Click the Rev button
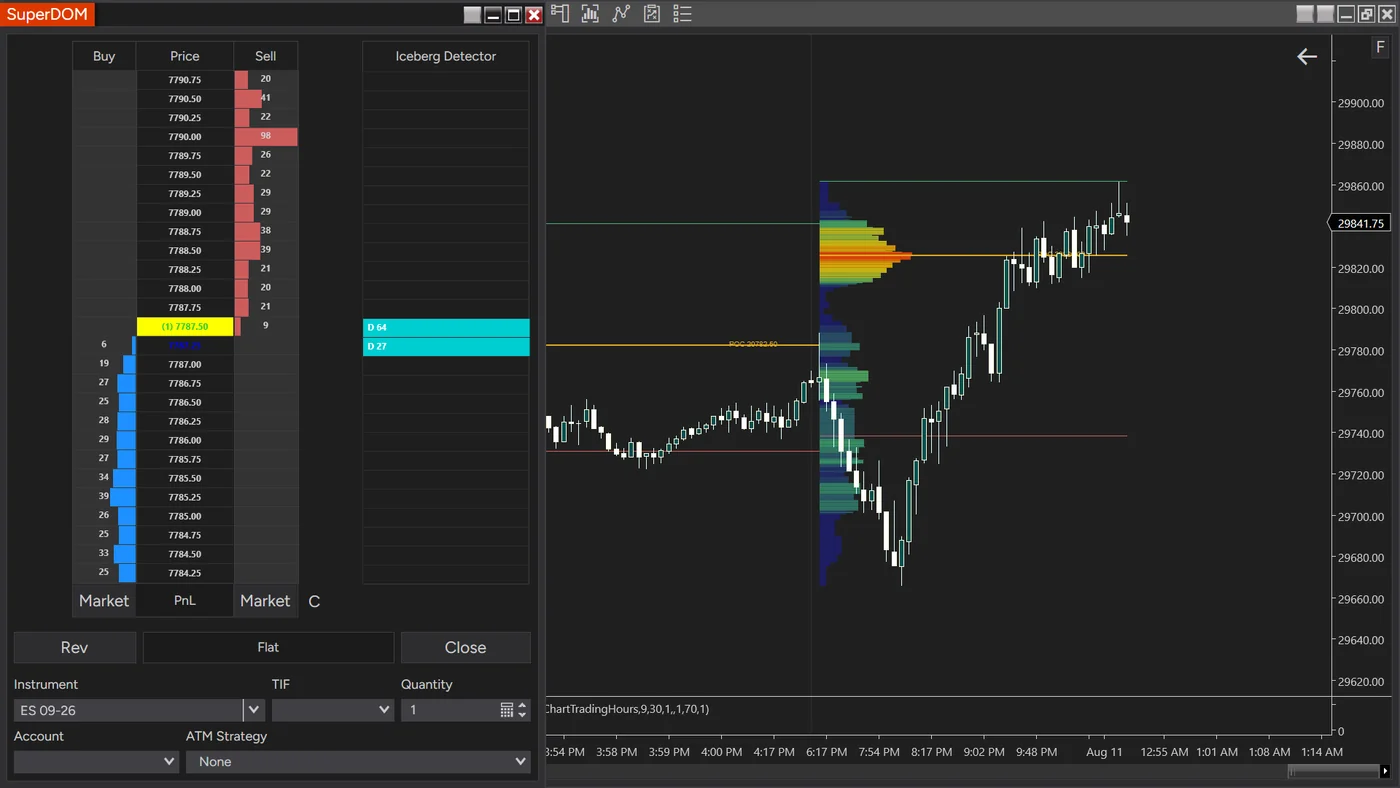 tap(75, 648)
